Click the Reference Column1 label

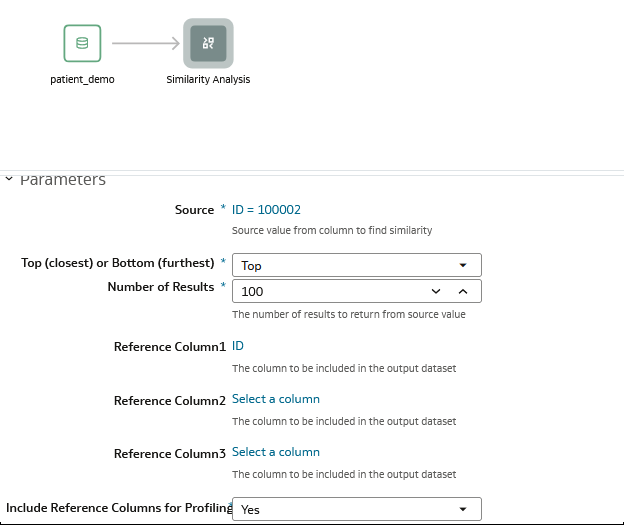(170, 347)
